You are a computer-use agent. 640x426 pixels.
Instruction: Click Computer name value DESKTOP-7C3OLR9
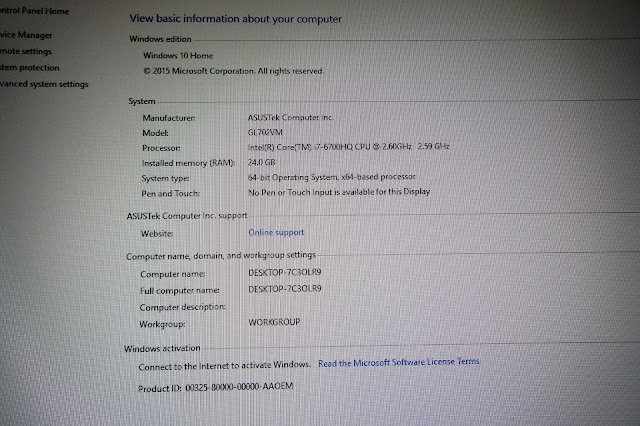pos(285,273)
